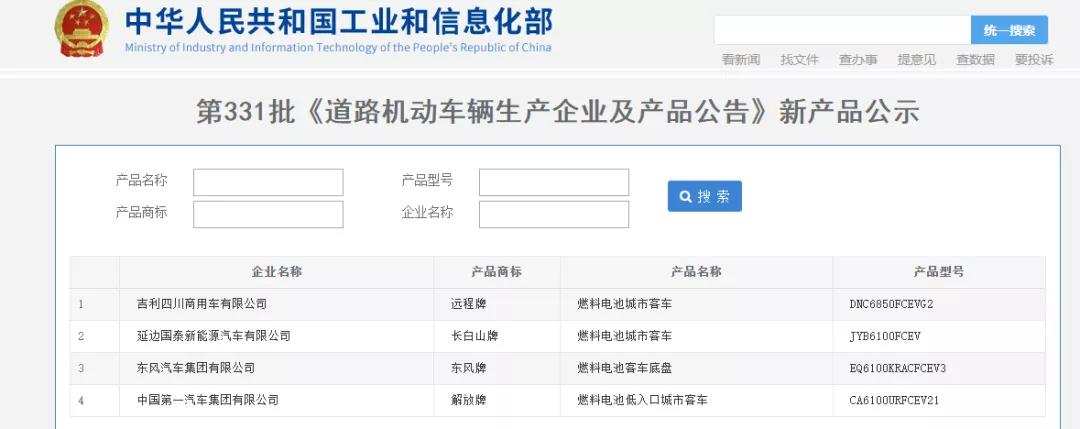1080x429 pixels.
Task: Click model EQ6100KRACFCEV3
Action: [897, 368]
